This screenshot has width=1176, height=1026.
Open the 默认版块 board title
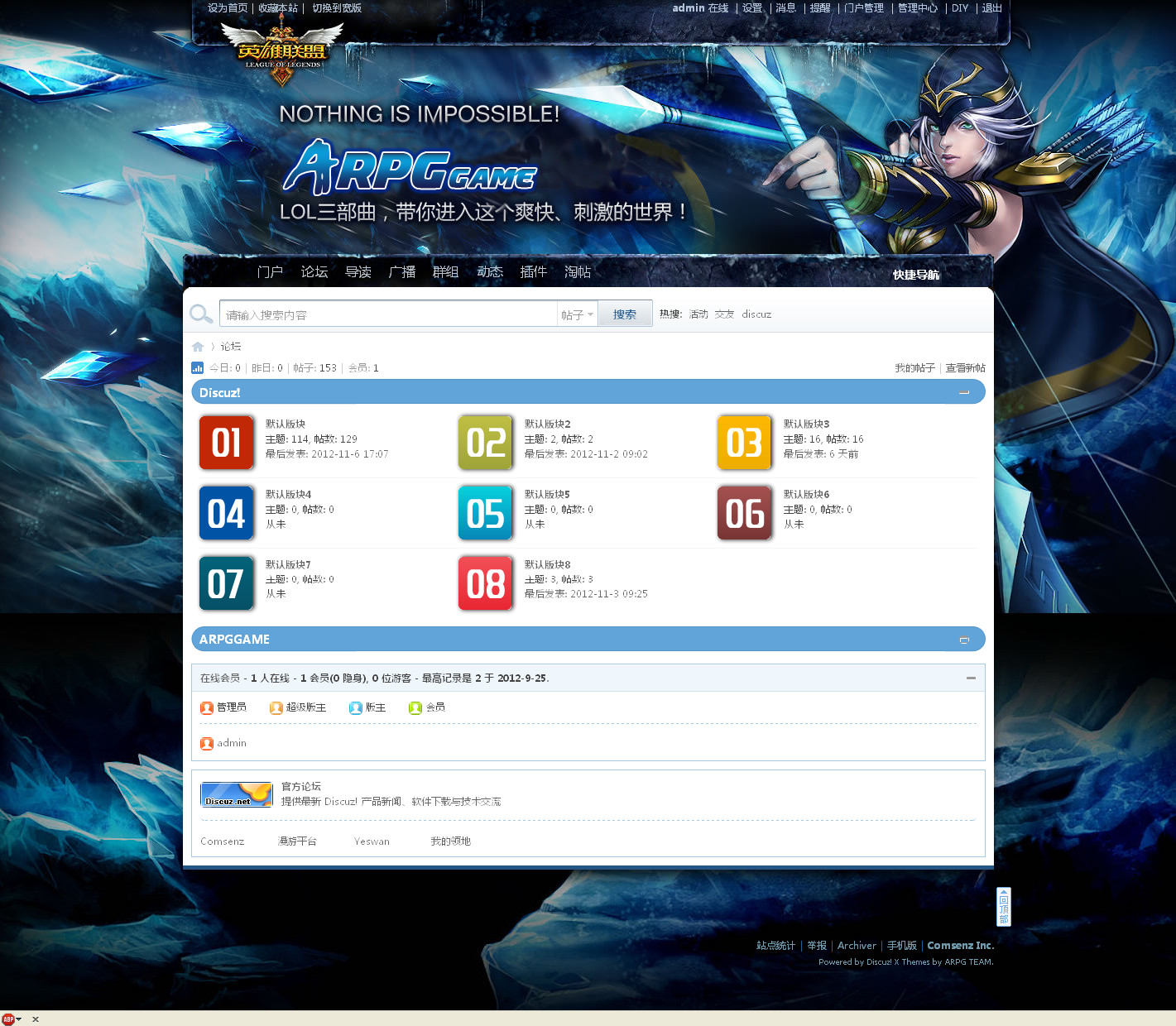(286, 424)
